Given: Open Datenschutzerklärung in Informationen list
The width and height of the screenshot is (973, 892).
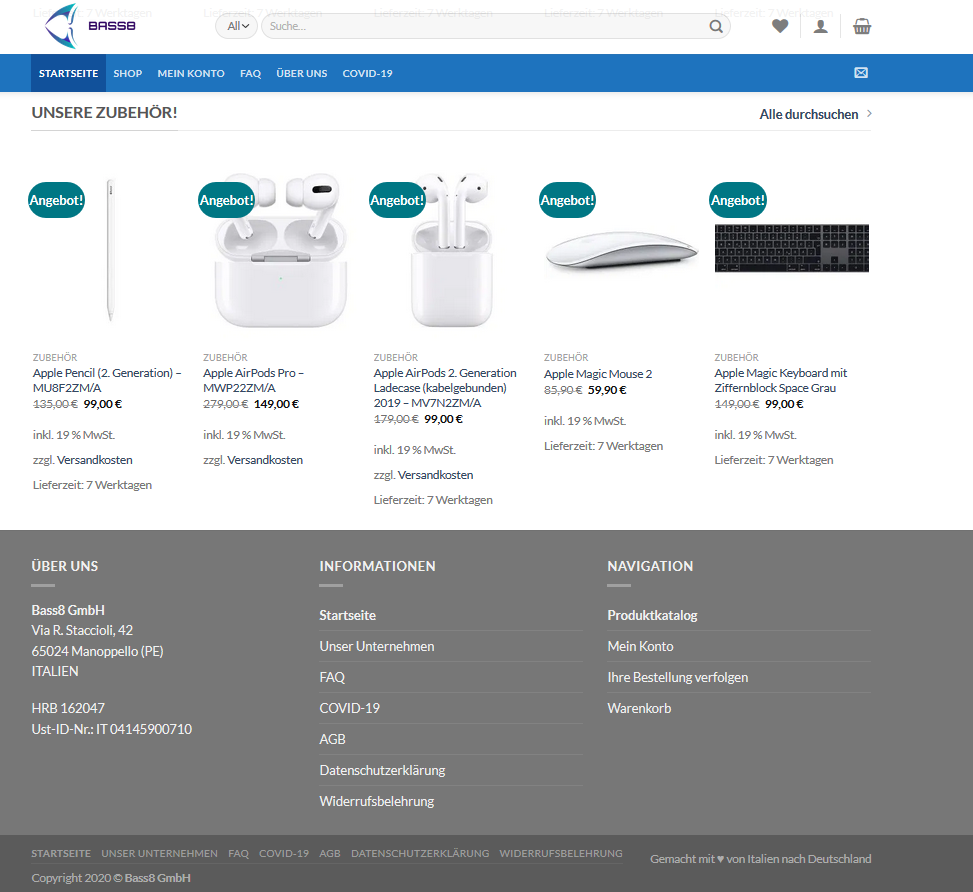Looking at the screenshot, I should (382, 770).
